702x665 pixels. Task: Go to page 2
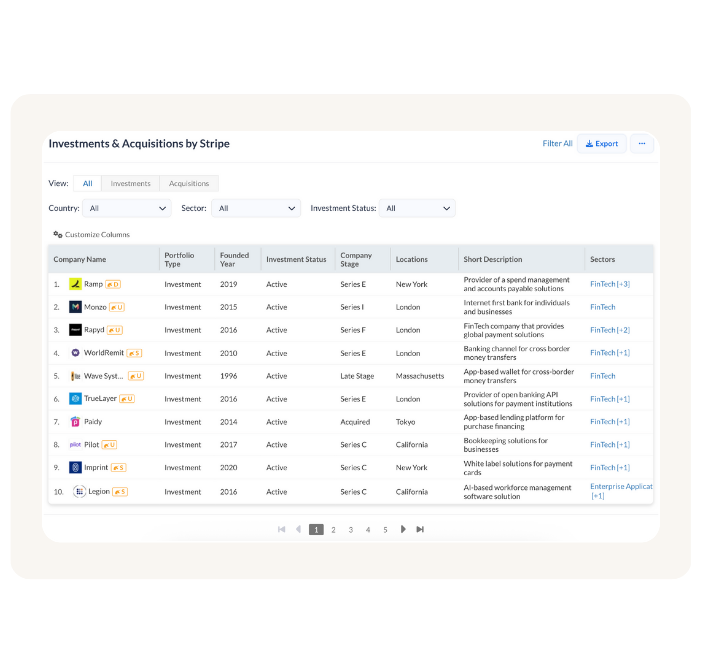point(333,530)
